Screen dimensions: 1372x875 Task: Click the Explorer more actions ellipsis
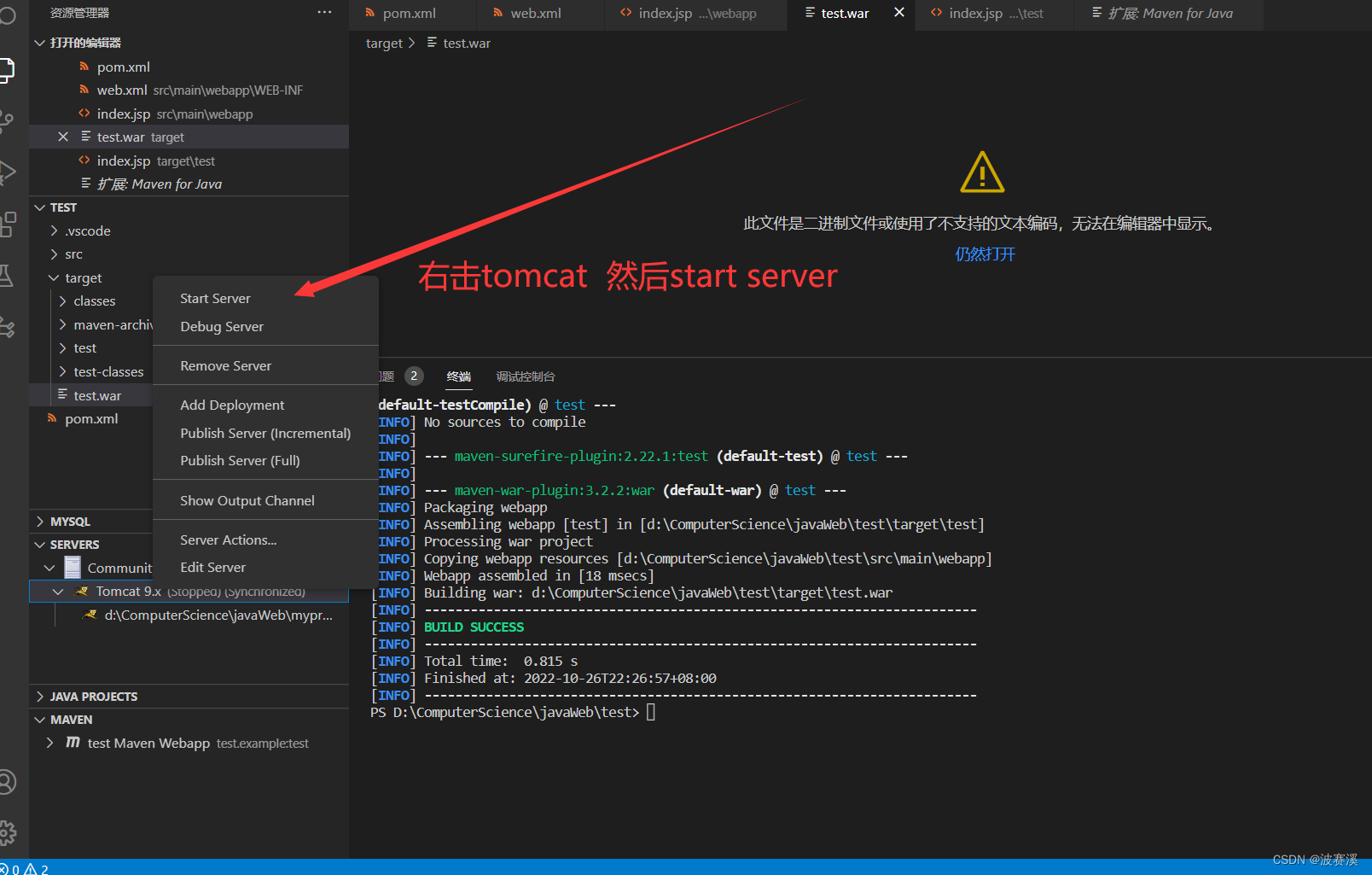coord(324,13)
